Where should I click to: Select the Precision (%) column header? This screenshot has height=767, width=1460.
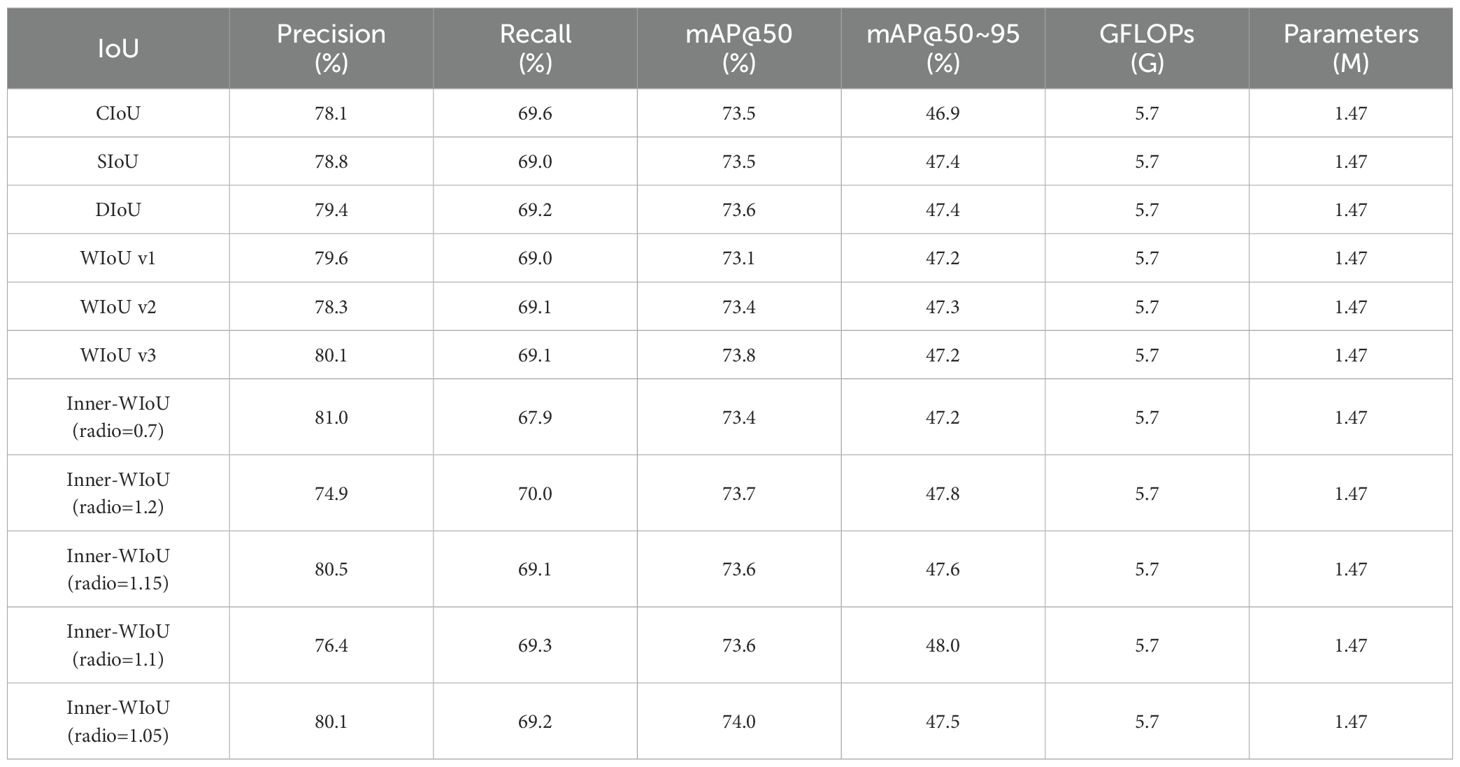click(x=331, y=48)
